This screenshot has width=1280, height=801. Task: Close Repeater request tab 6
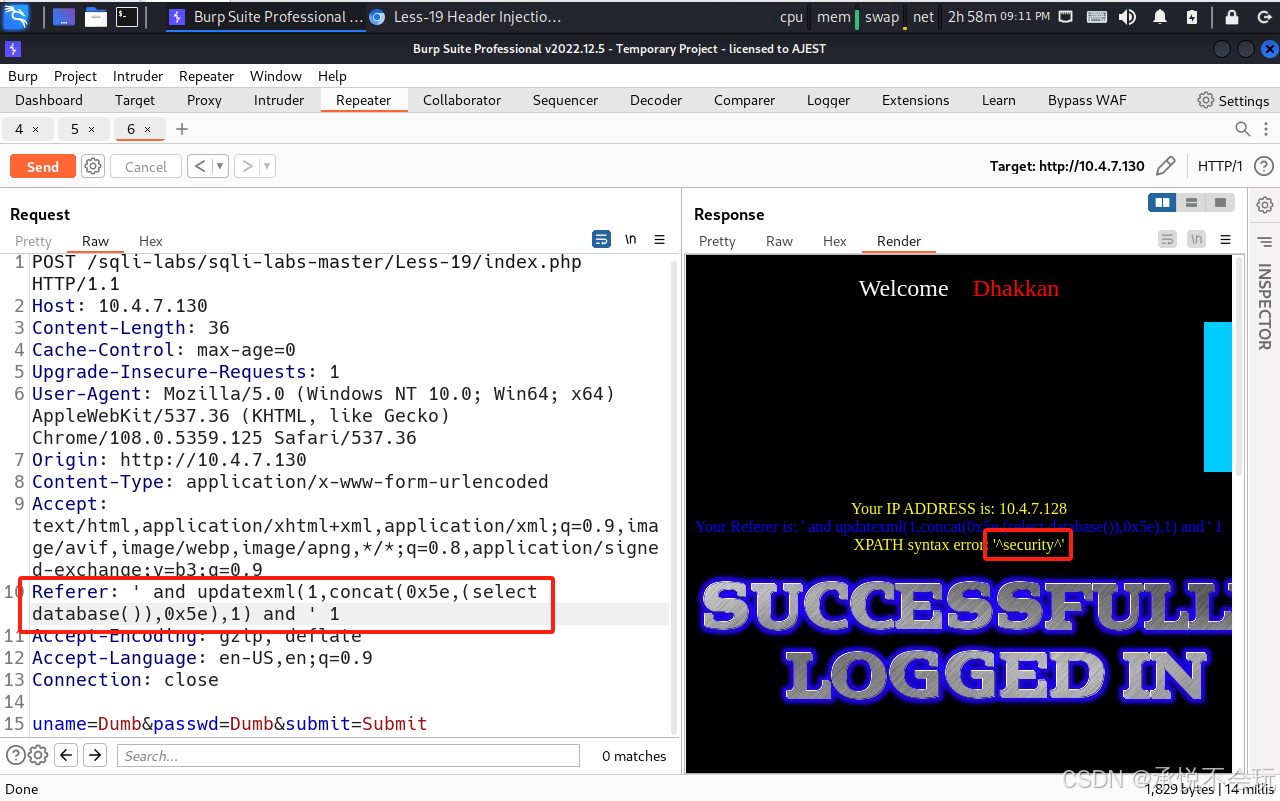pyautogui.click(x=148, y=129)
